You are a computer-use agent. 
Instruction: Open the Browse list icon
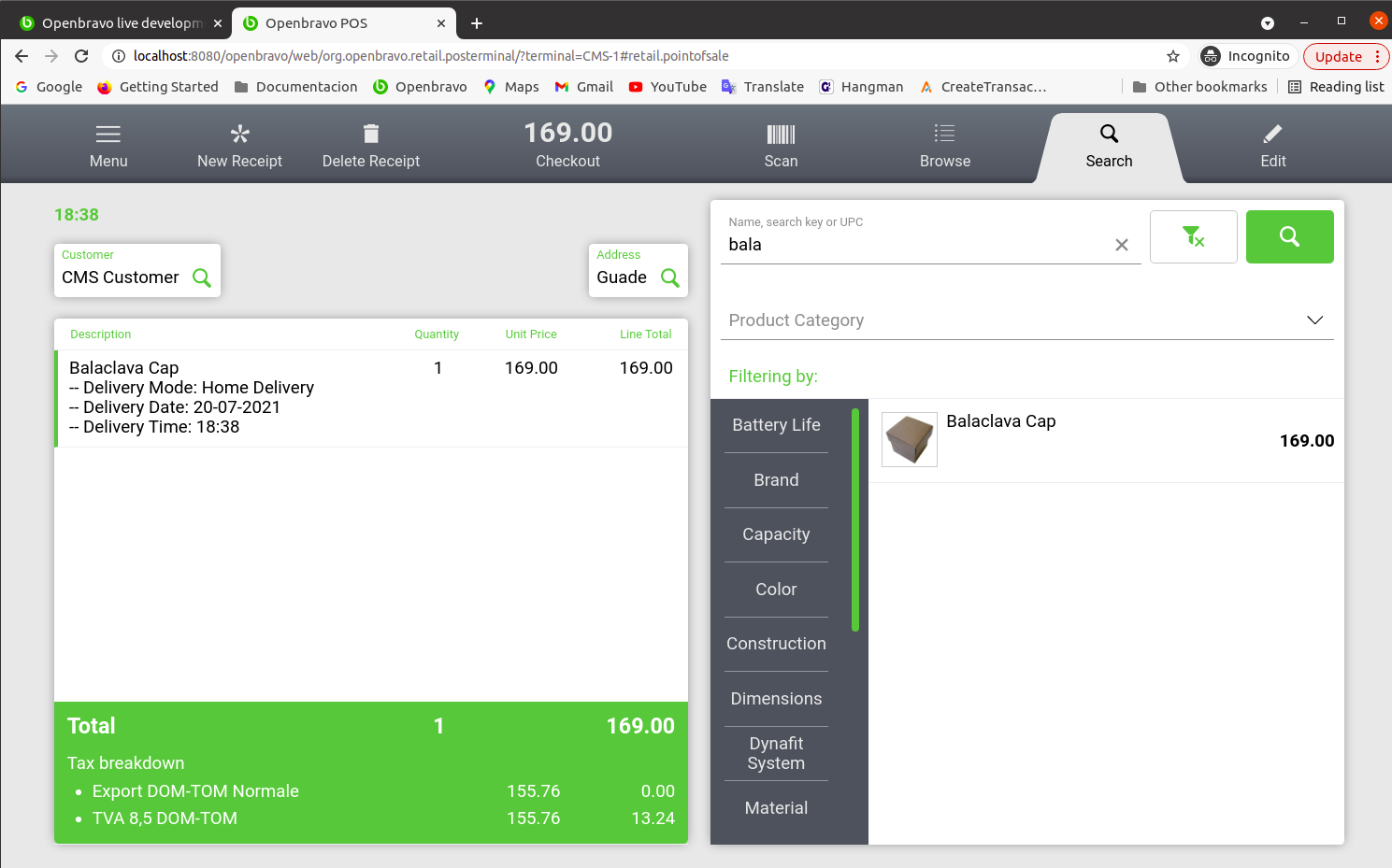point(944,135)
